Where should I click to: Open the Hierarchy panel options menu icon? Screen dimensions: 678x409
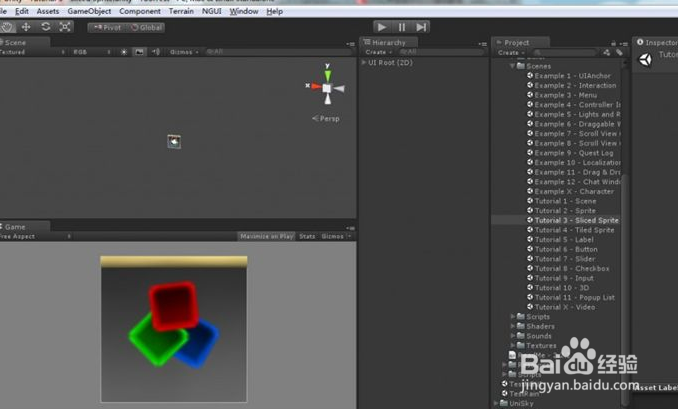[x=483, y=44]
